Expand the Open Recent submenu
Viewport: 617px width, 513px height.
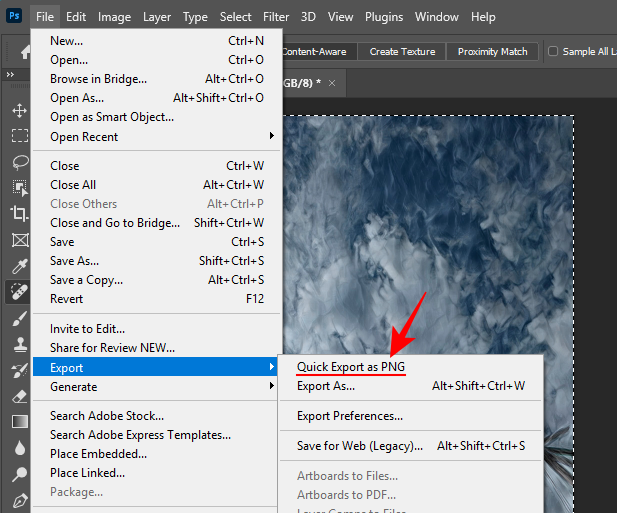click(157, 137)
